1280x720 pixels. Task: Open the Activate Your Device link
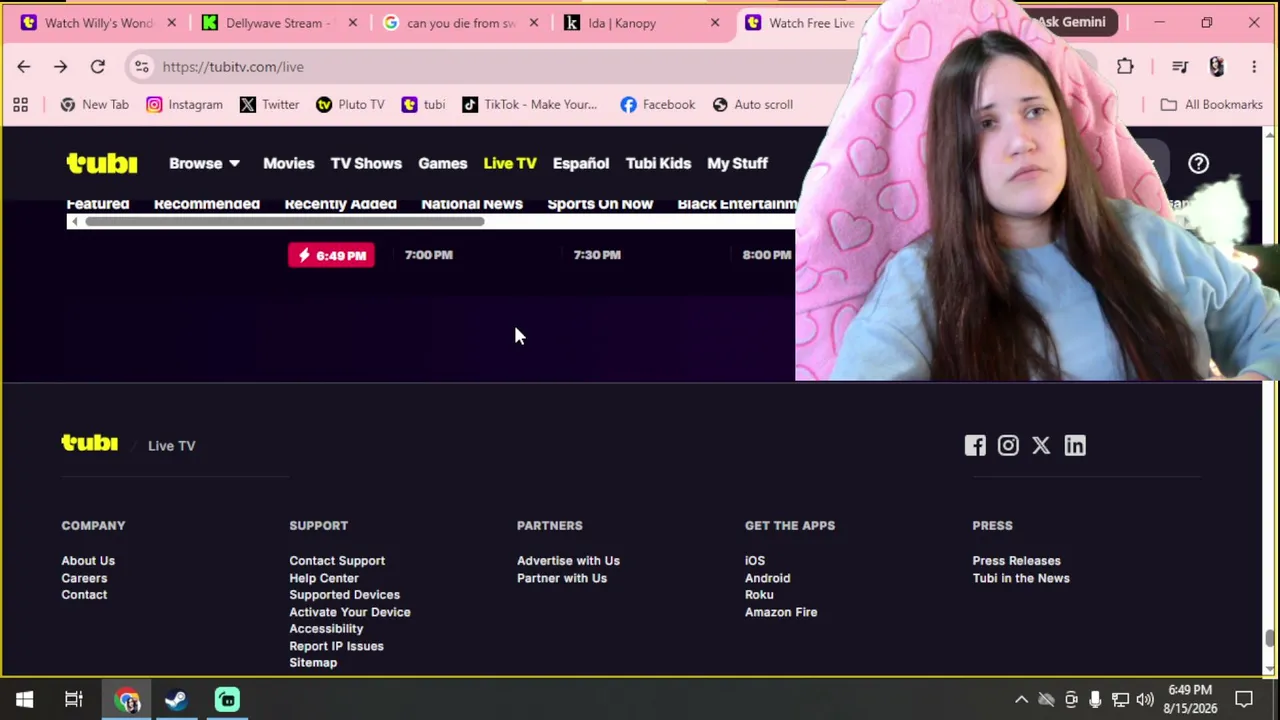(350, 612)
